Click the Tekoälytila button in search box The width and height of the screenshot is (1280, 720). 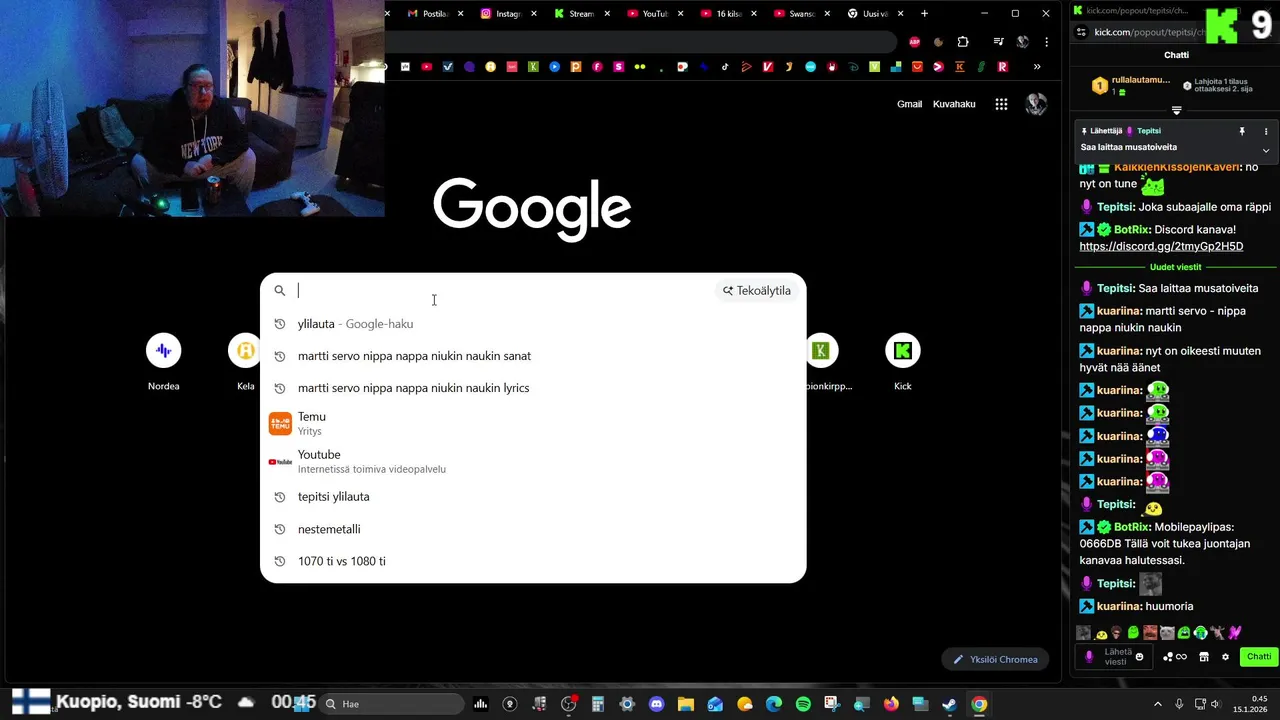point(757,290)
